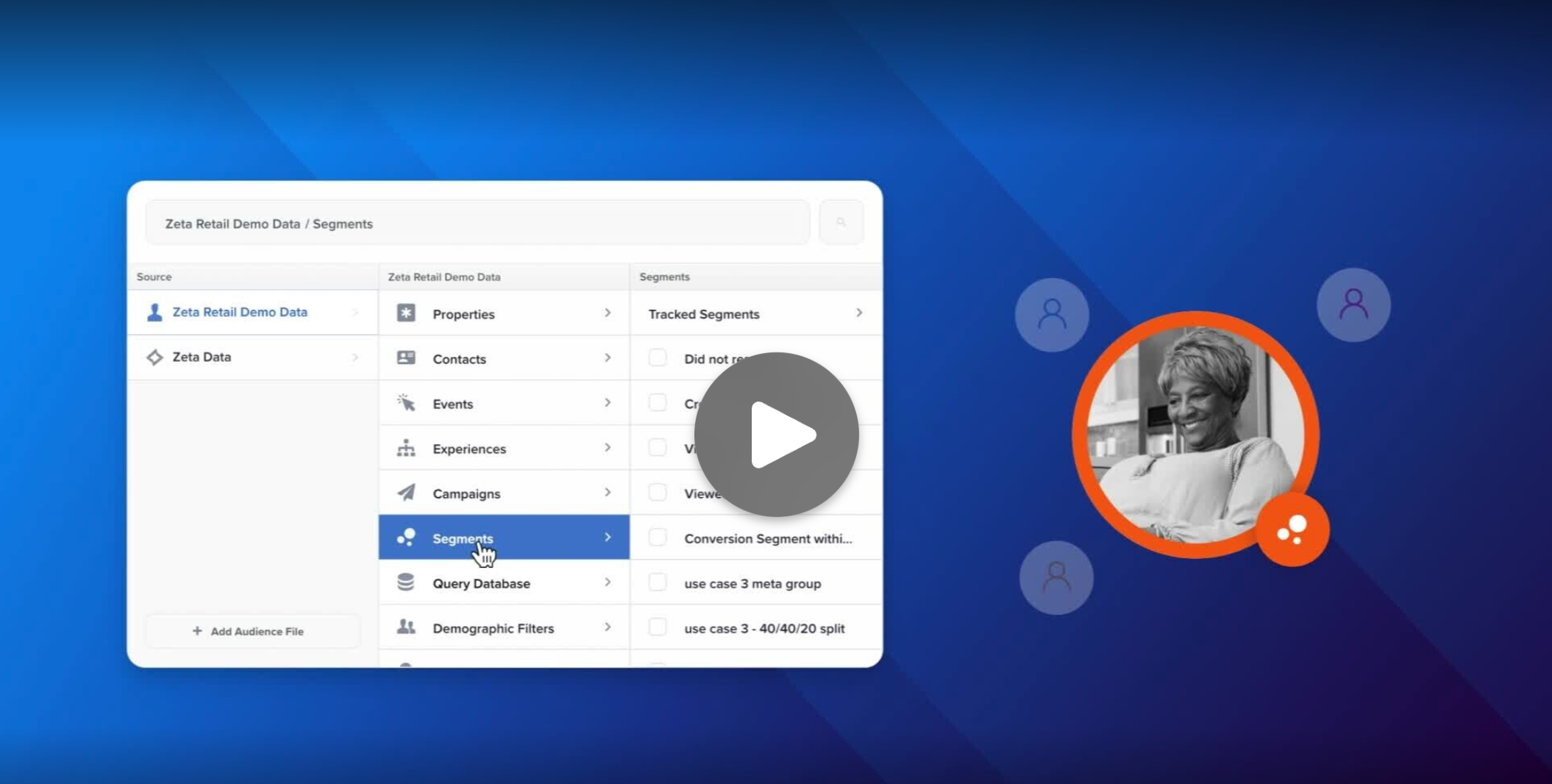Click the Experiences hierarchy icon
This screenshot has width=1552, height=784.
click(406, 448)
